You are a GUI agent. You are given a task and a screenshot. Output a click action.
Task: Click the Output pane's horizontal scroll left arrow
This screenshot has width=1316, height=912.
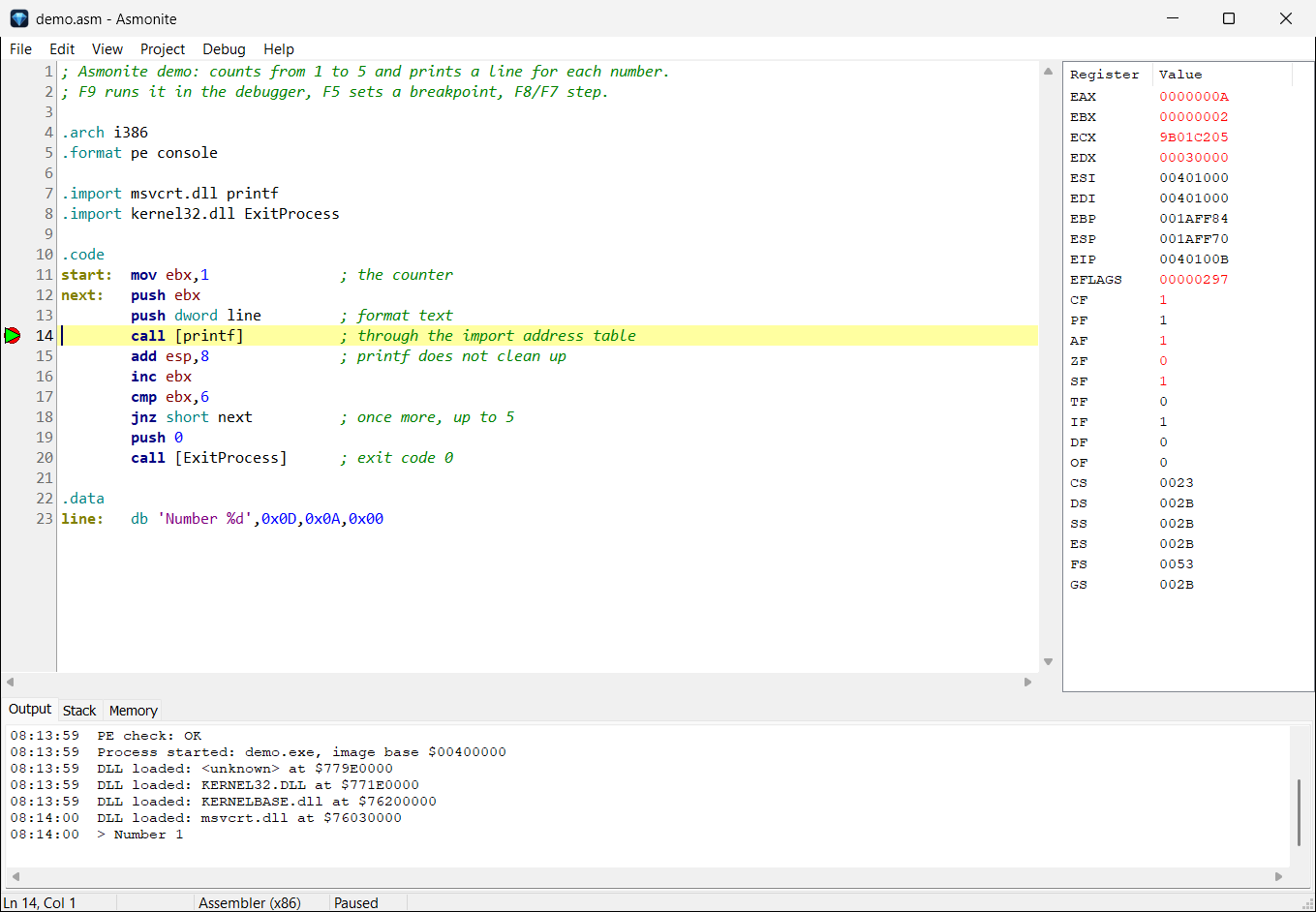pyautogui.click(x=15, y=876)
